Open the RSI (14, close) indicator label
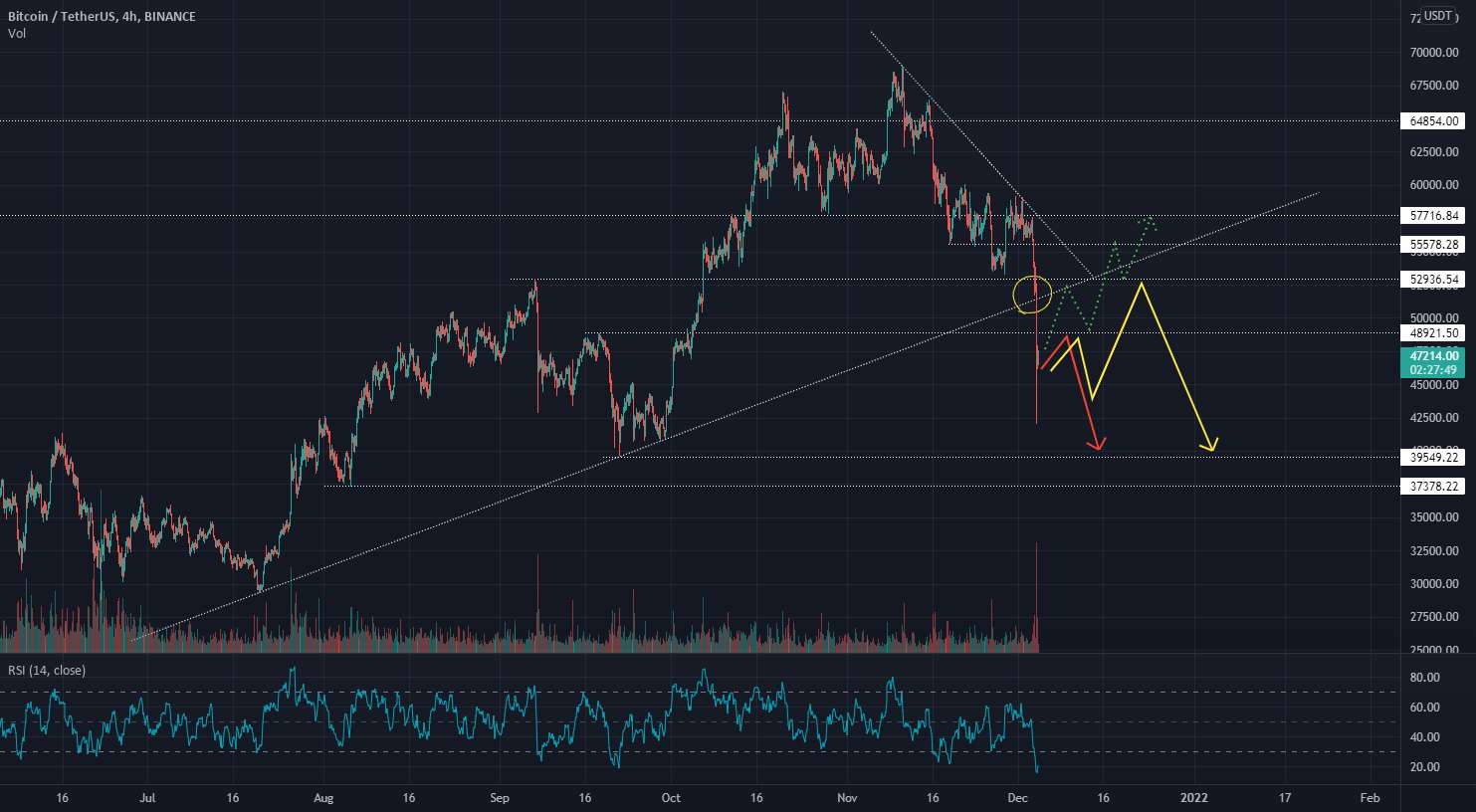1476x812 pixels. pyautogui.click(x=47, y=671)
